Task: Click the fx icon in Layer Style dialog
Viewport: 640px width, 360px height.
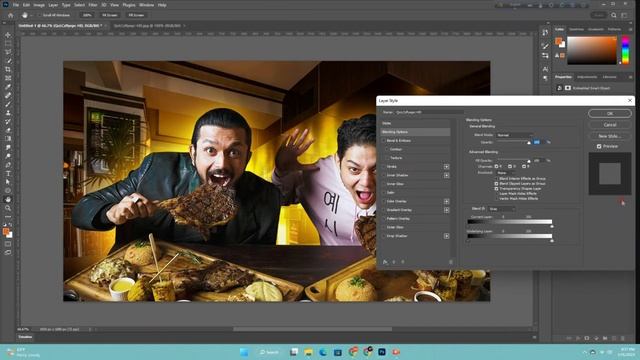Action: (x=384, y=262)
